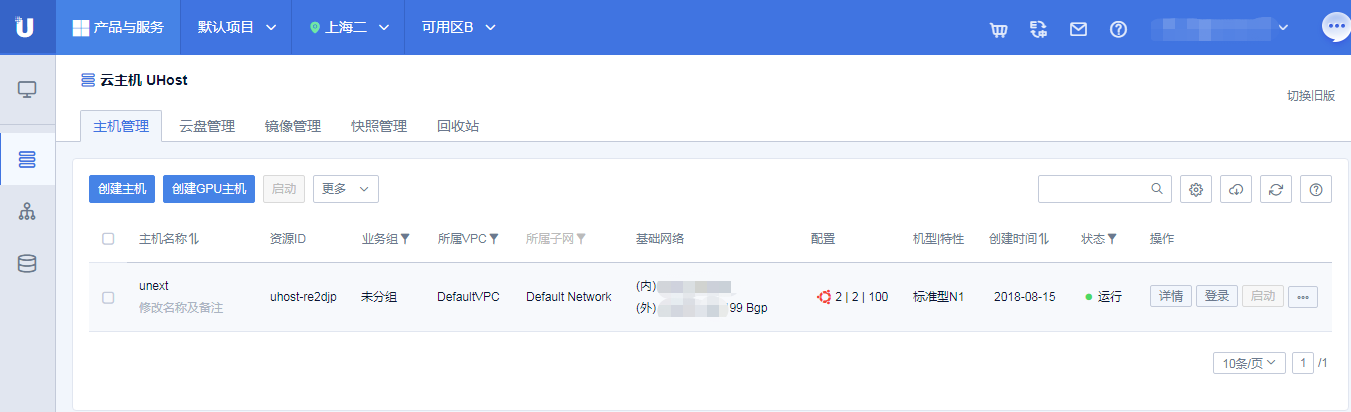This screenshot has width=1351, height=412.
Task: Click the unext host name
Action: pyautogui.click(x=154, y=286)
